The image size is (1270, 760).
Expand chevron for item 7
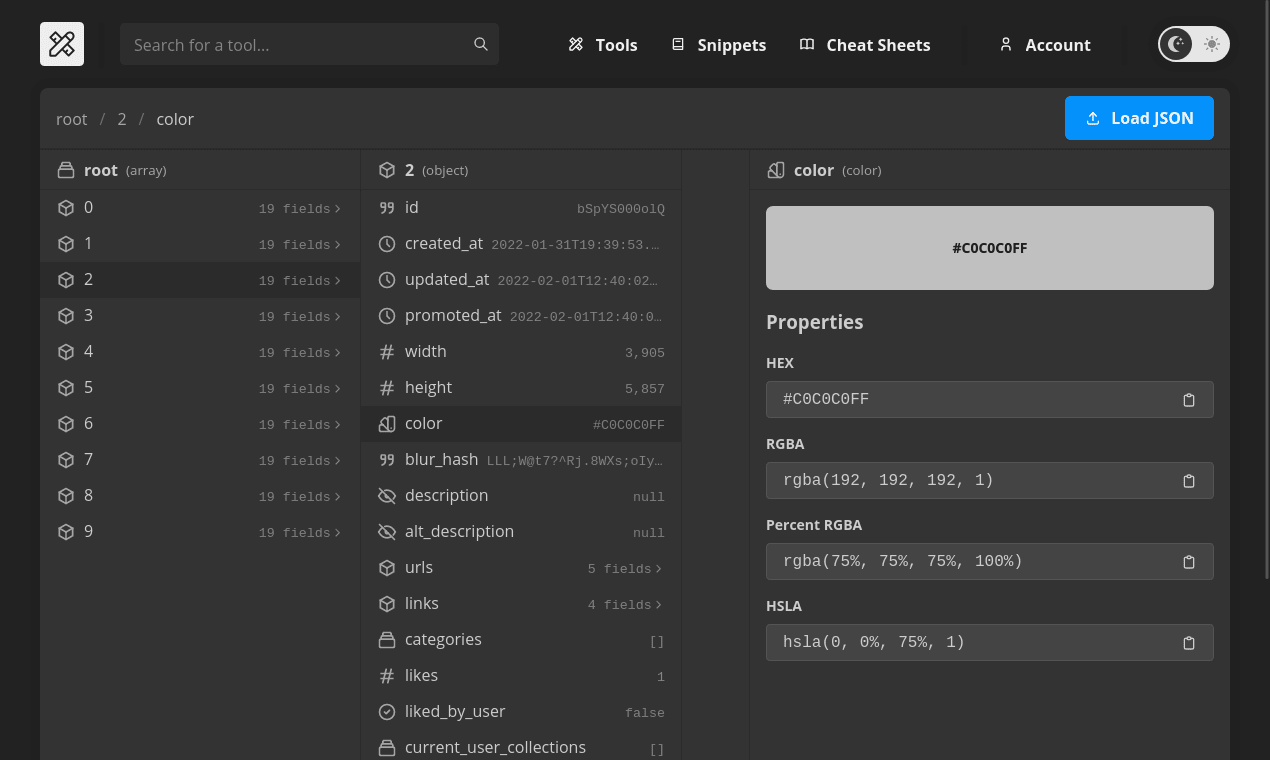pos(338,461)
